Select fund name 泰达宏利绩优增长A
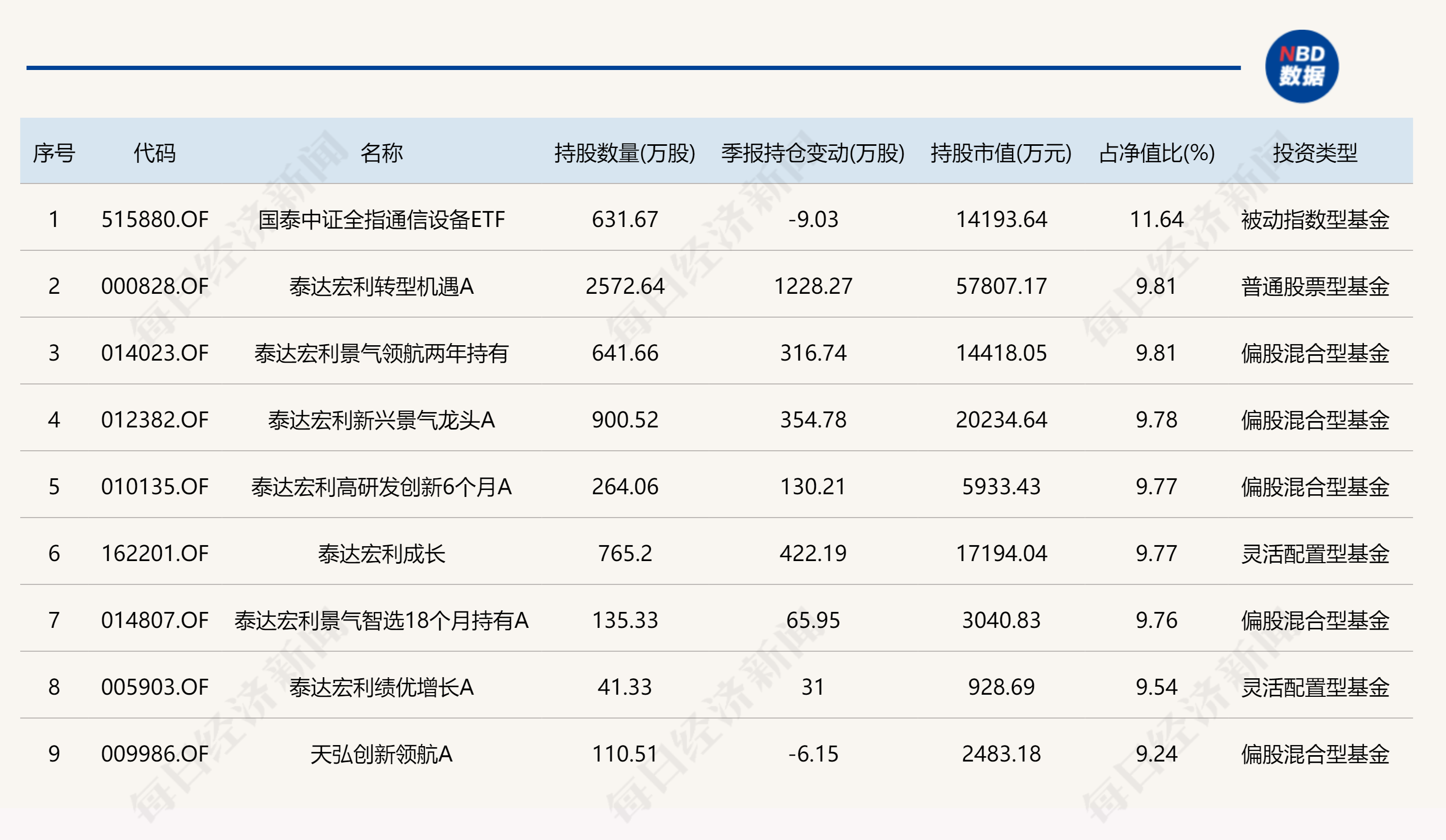The width and height of the screenshot is (1446, 840). coord(381,687)
